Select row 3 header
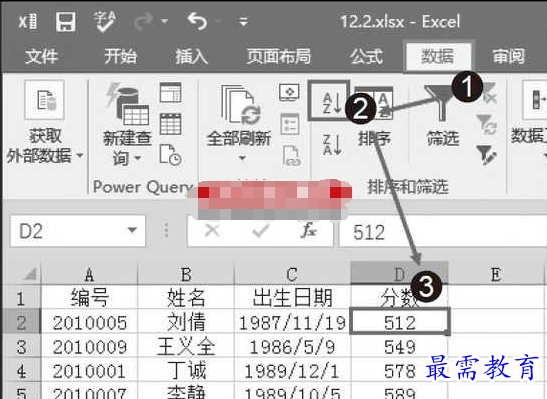The image size is (547, 399). coord(22,347)
